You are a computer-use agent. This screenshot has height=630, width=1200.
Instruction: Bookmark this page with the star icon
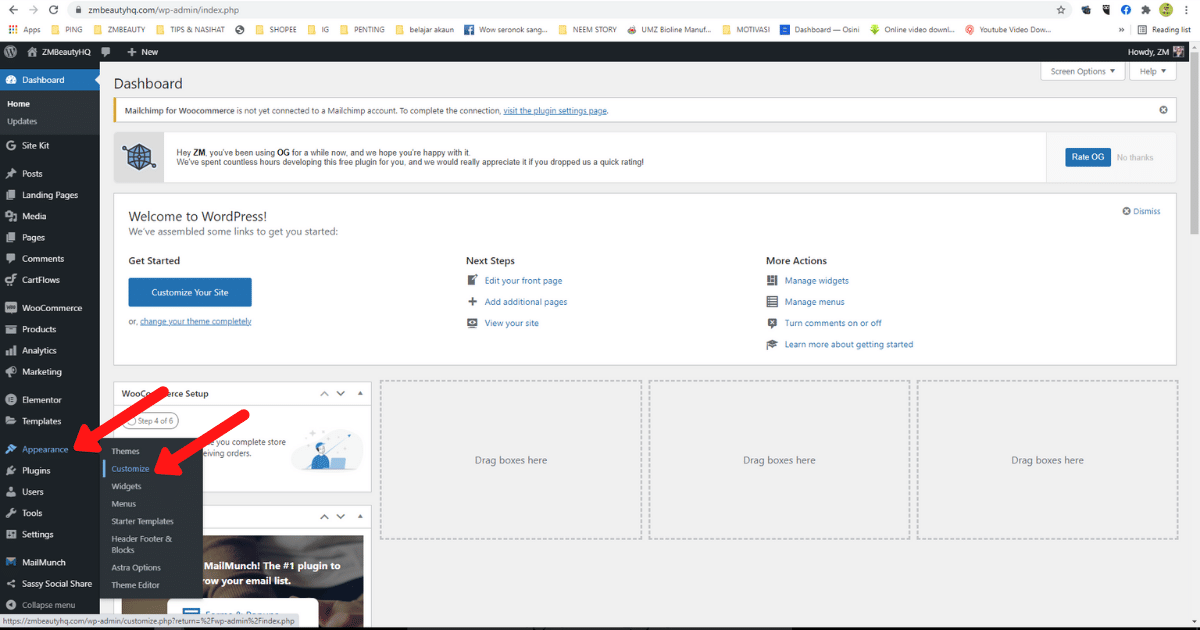pos(1061,9)
